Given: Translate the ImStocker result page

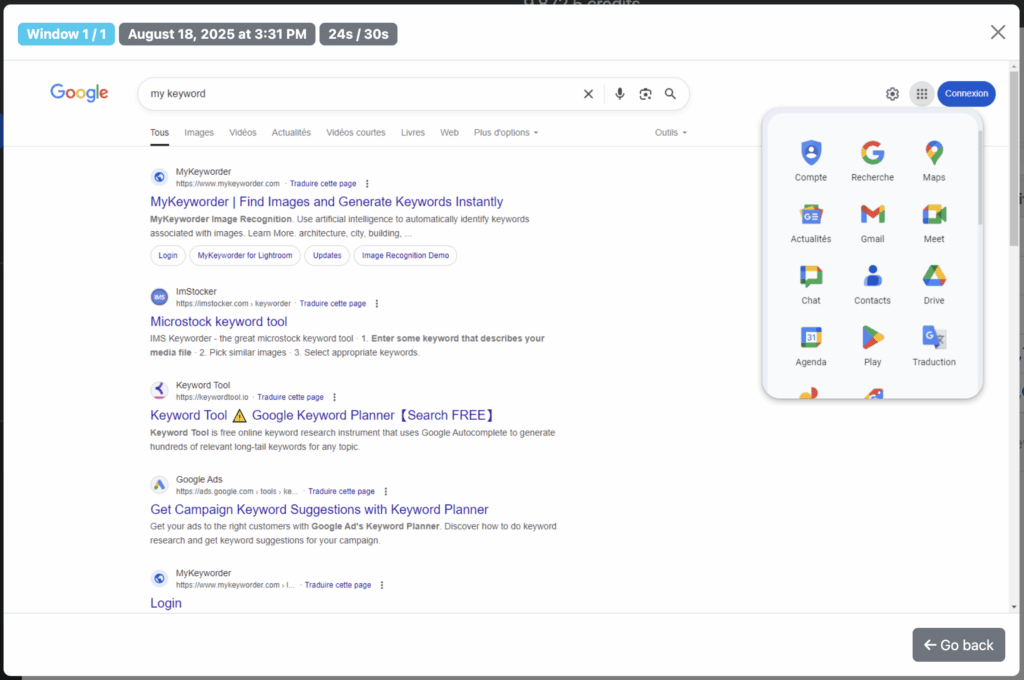Looking at the screenshot, I should click(333, 303).
